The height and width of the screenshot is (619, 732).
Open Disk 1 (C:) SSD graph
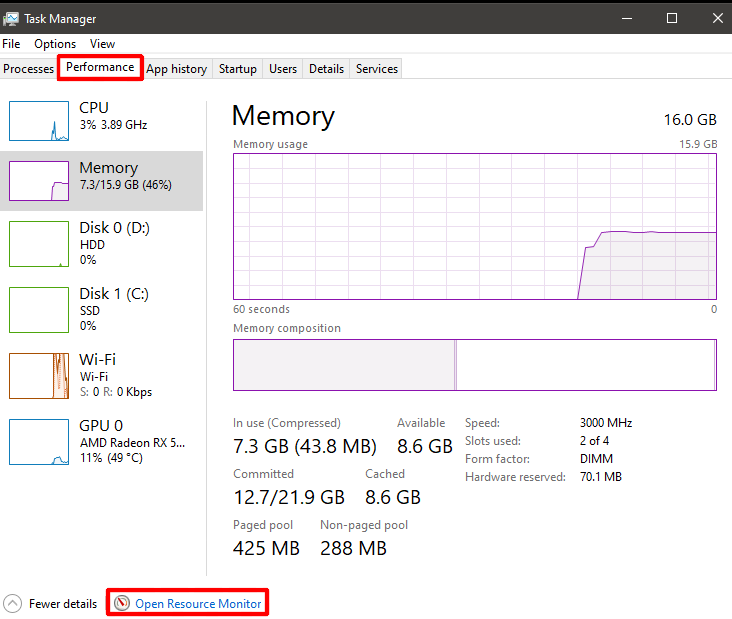pos(39,309)
